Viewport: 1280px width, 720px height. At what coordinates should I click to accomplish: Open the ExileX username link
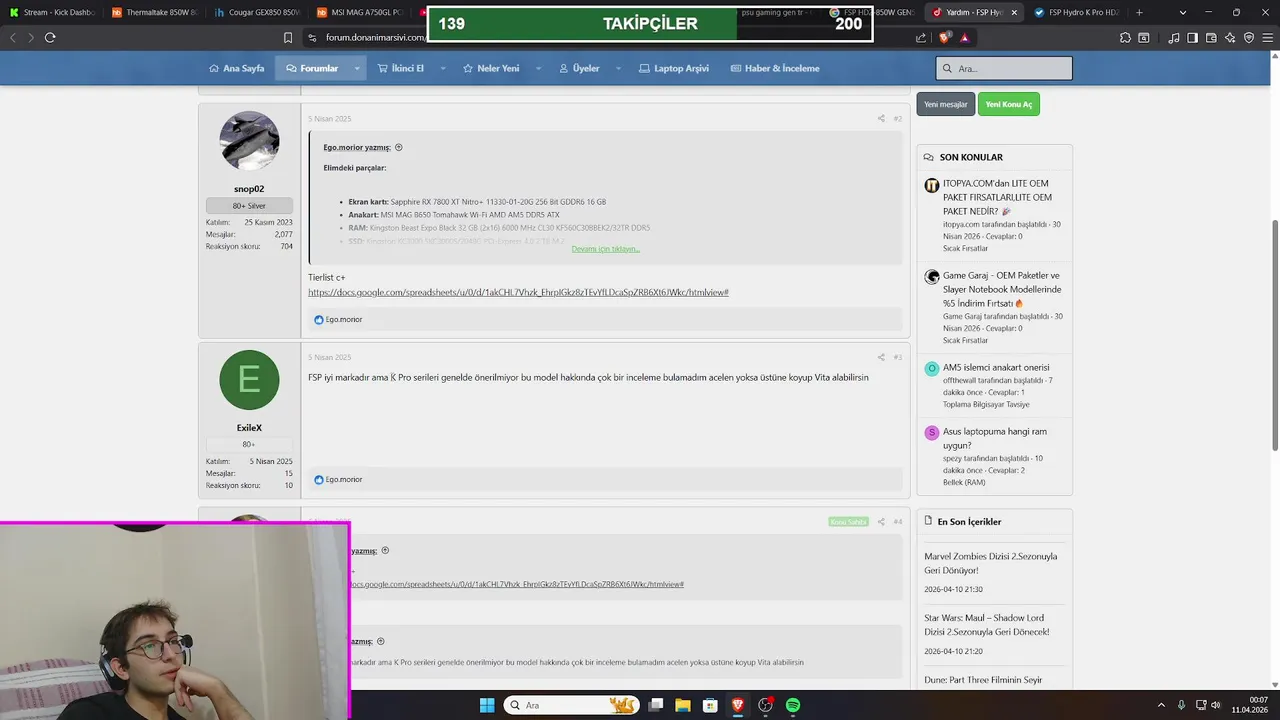[x=249, y=428]
